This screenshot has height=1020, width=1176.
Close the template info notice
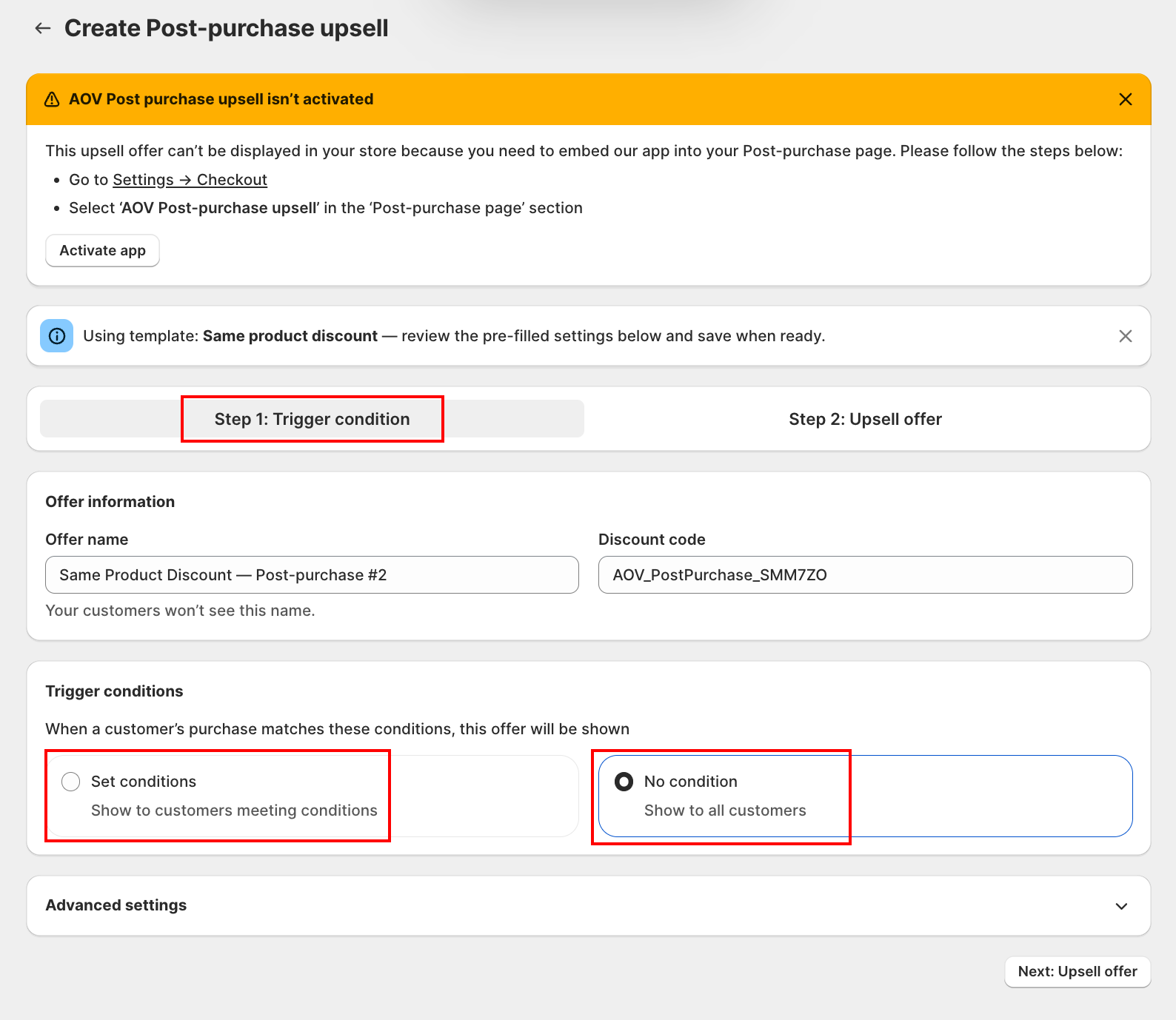(x=1125, y=336)
